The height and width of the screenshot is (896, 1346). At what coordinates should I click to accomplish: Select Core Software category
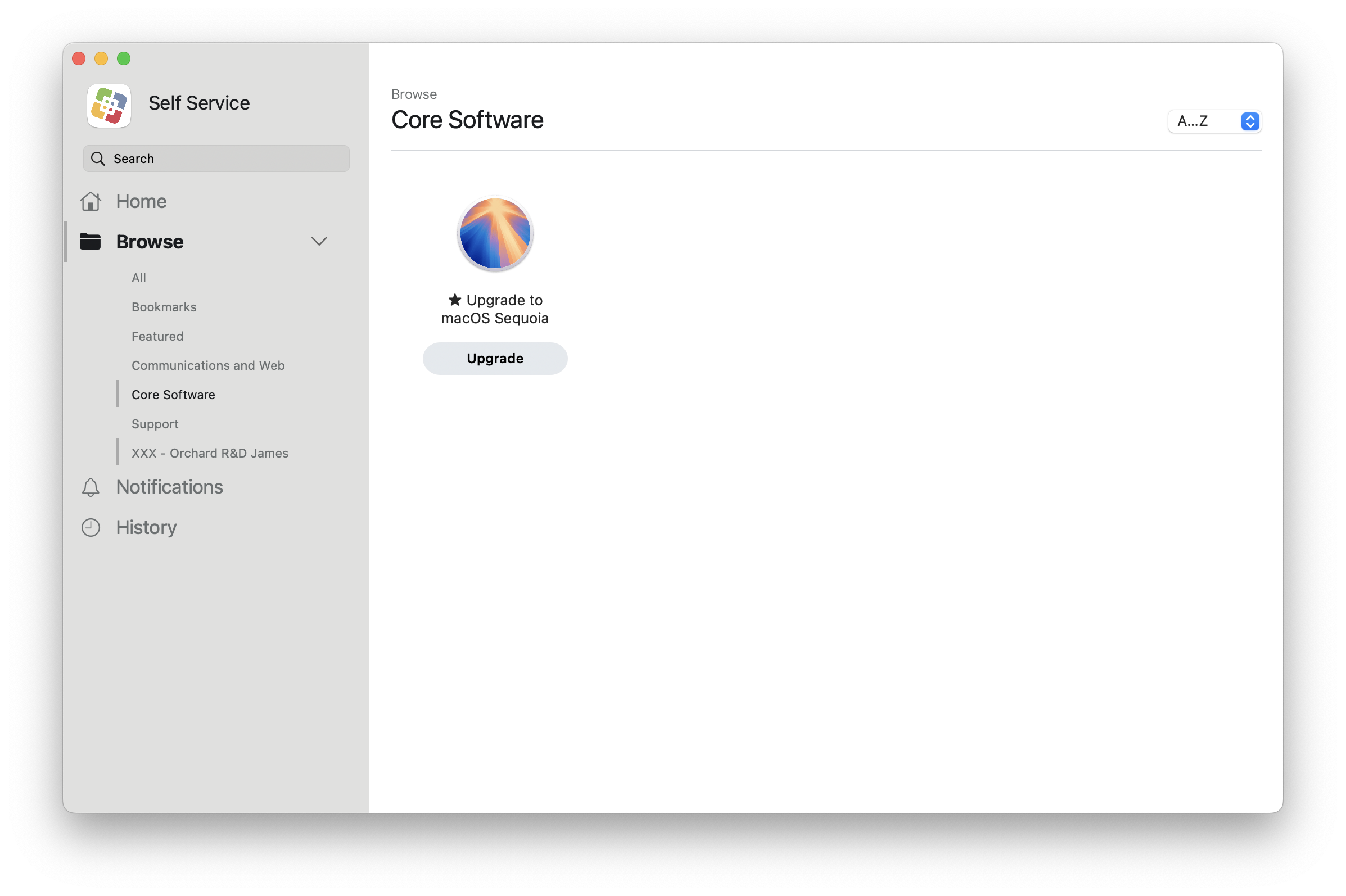pyautogui.click(x=173, y=394)
